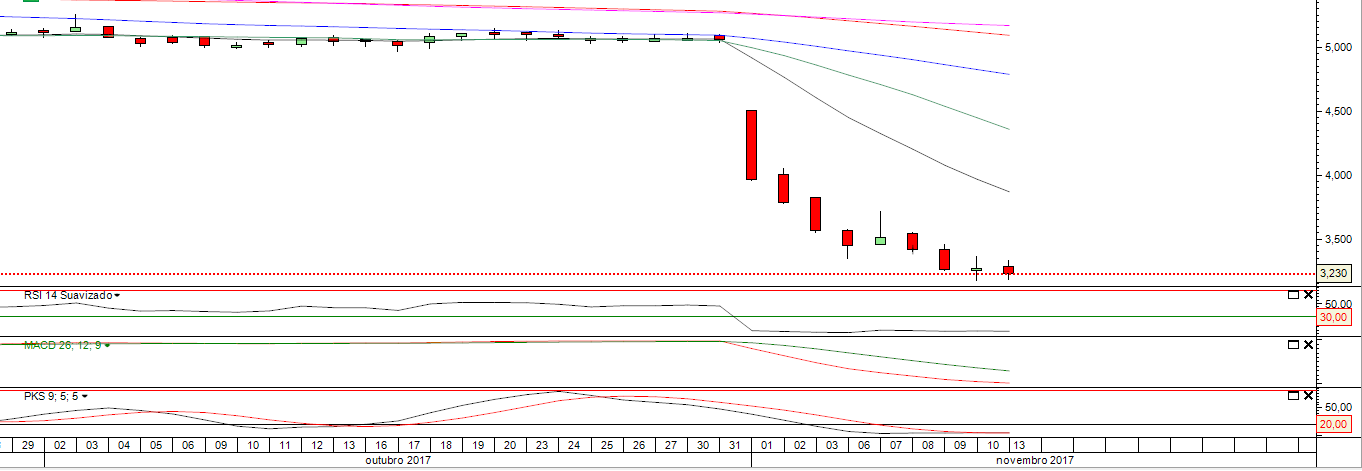Select day 20 on the timeline
1362x471 pixels.
pos(510,444)
